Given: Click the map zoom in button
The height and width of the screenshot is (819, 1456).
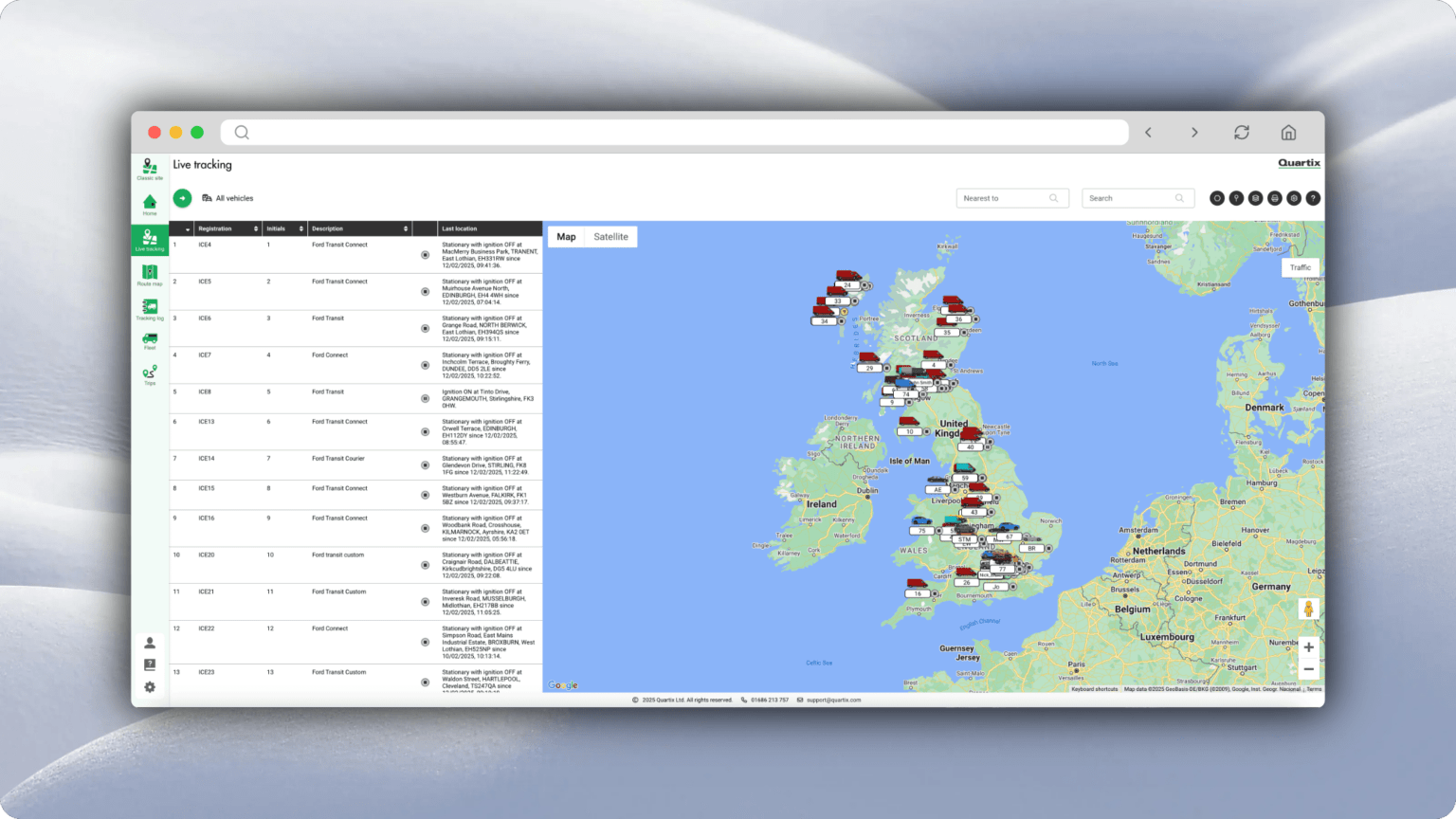Looking at the screenshot, I should click(1308, 647).
